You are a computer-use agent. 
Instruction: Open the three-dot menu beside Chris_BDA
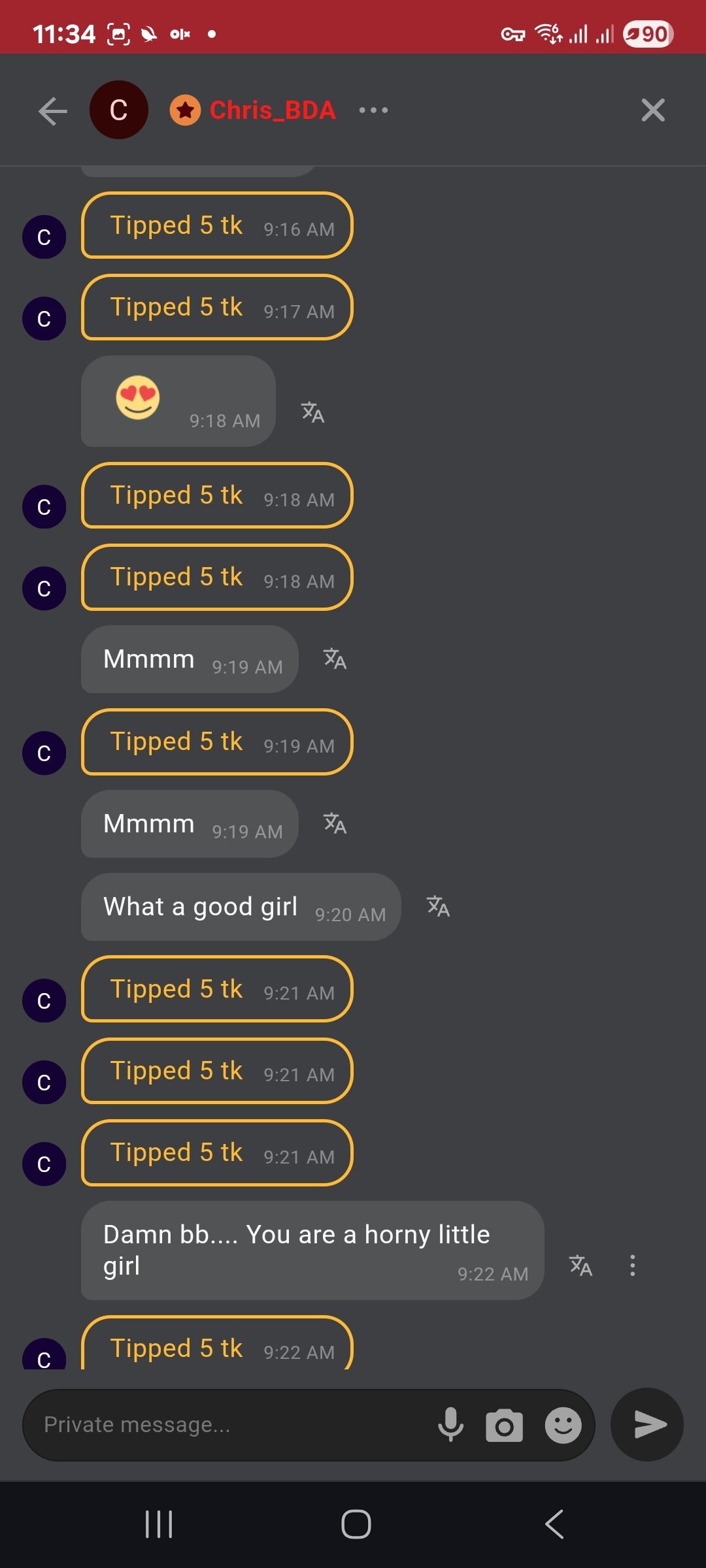coord(373,110)
